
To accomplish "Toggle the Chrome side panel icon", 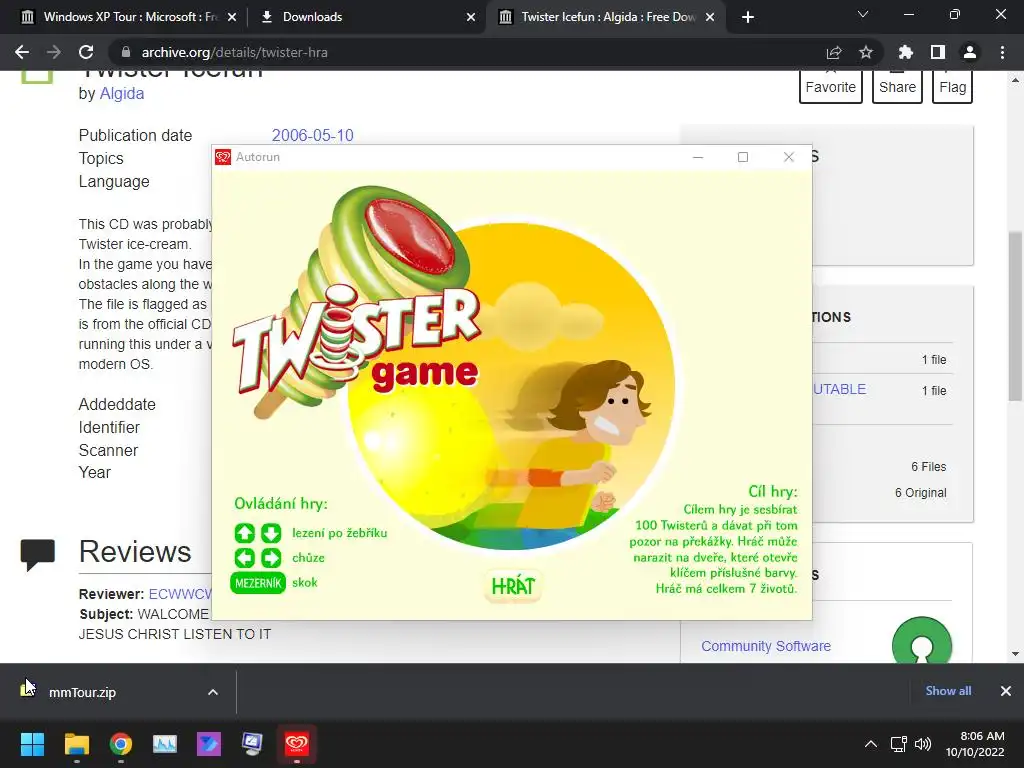I will [x=938, y=52].
